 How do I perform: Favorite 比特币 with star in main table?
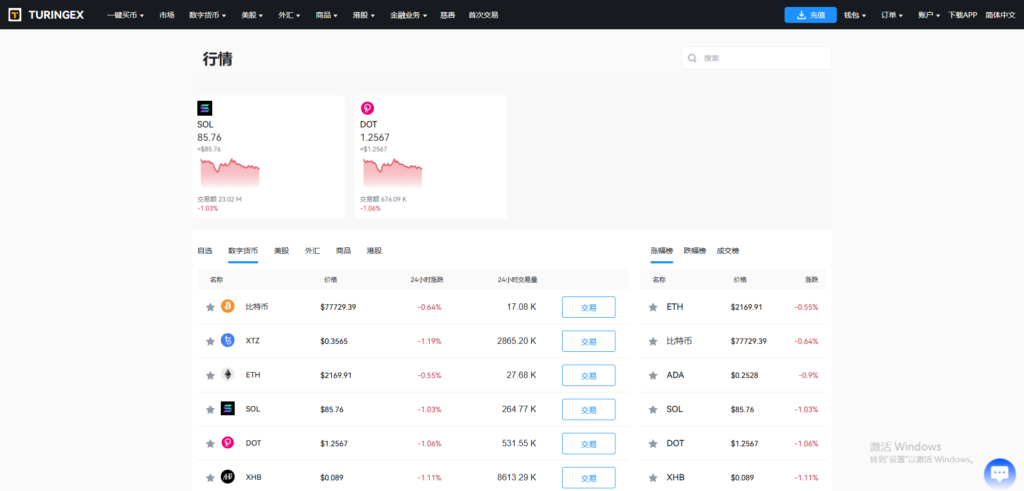coord(210,307)
